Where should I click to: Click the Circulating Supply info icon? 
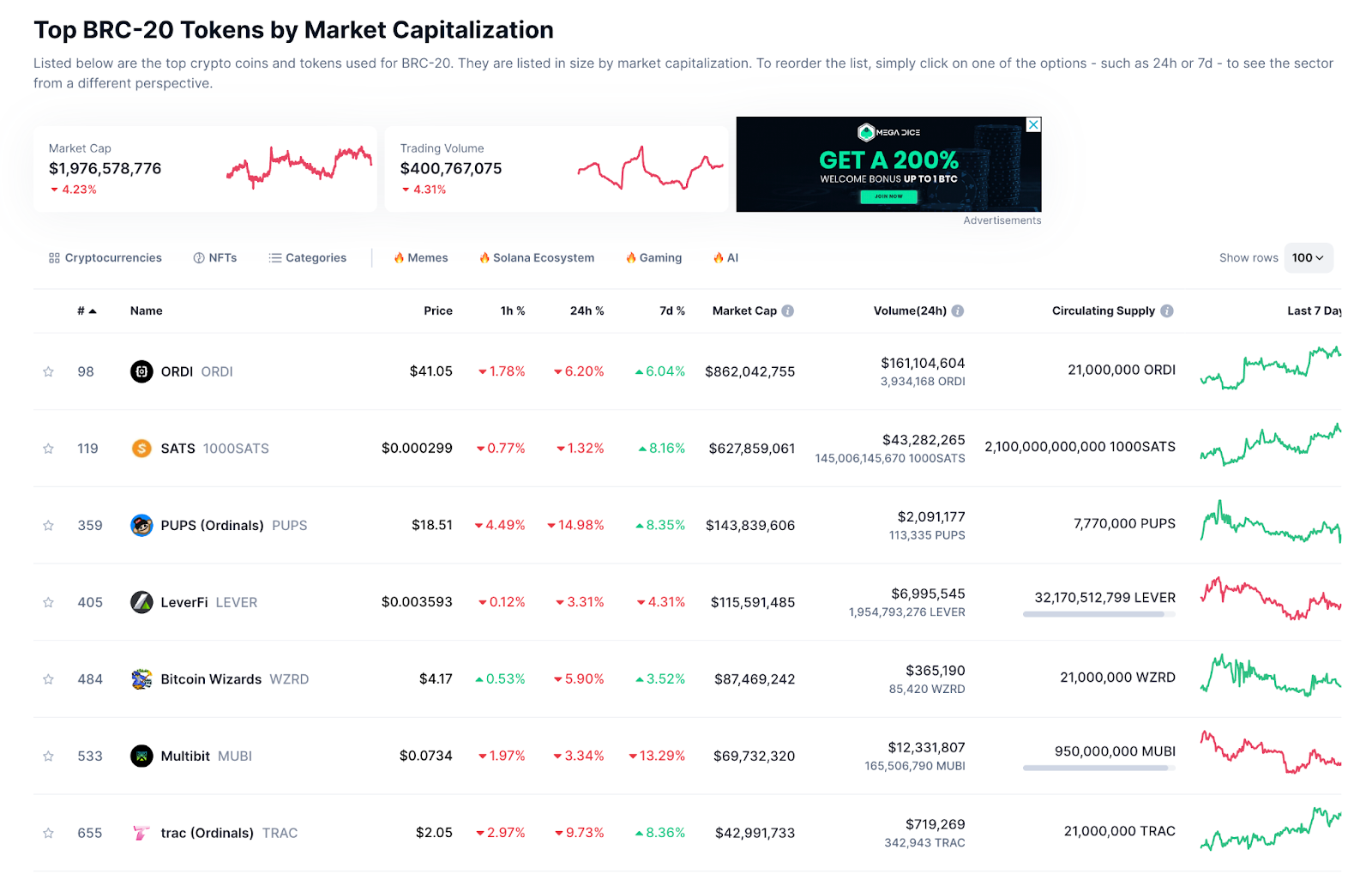1167,311
